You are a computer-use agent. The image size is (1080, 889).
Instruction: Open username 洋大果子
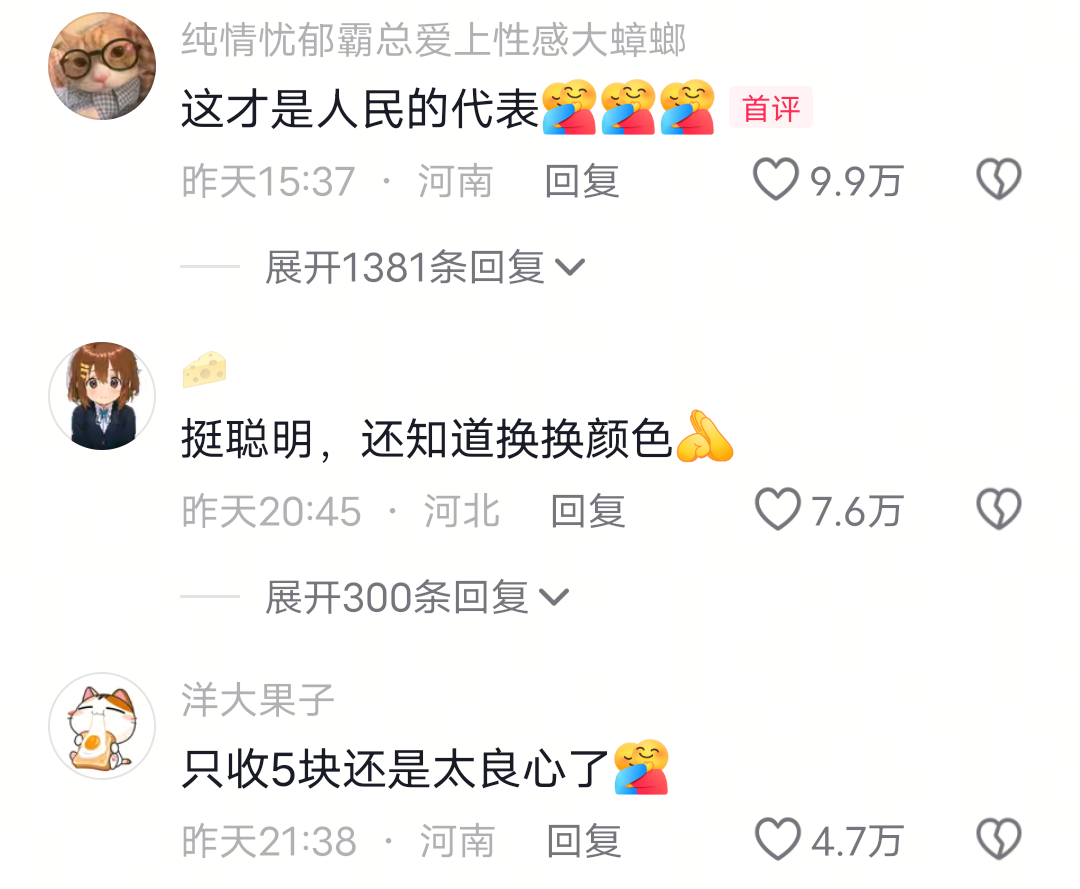tap(258, 700)
